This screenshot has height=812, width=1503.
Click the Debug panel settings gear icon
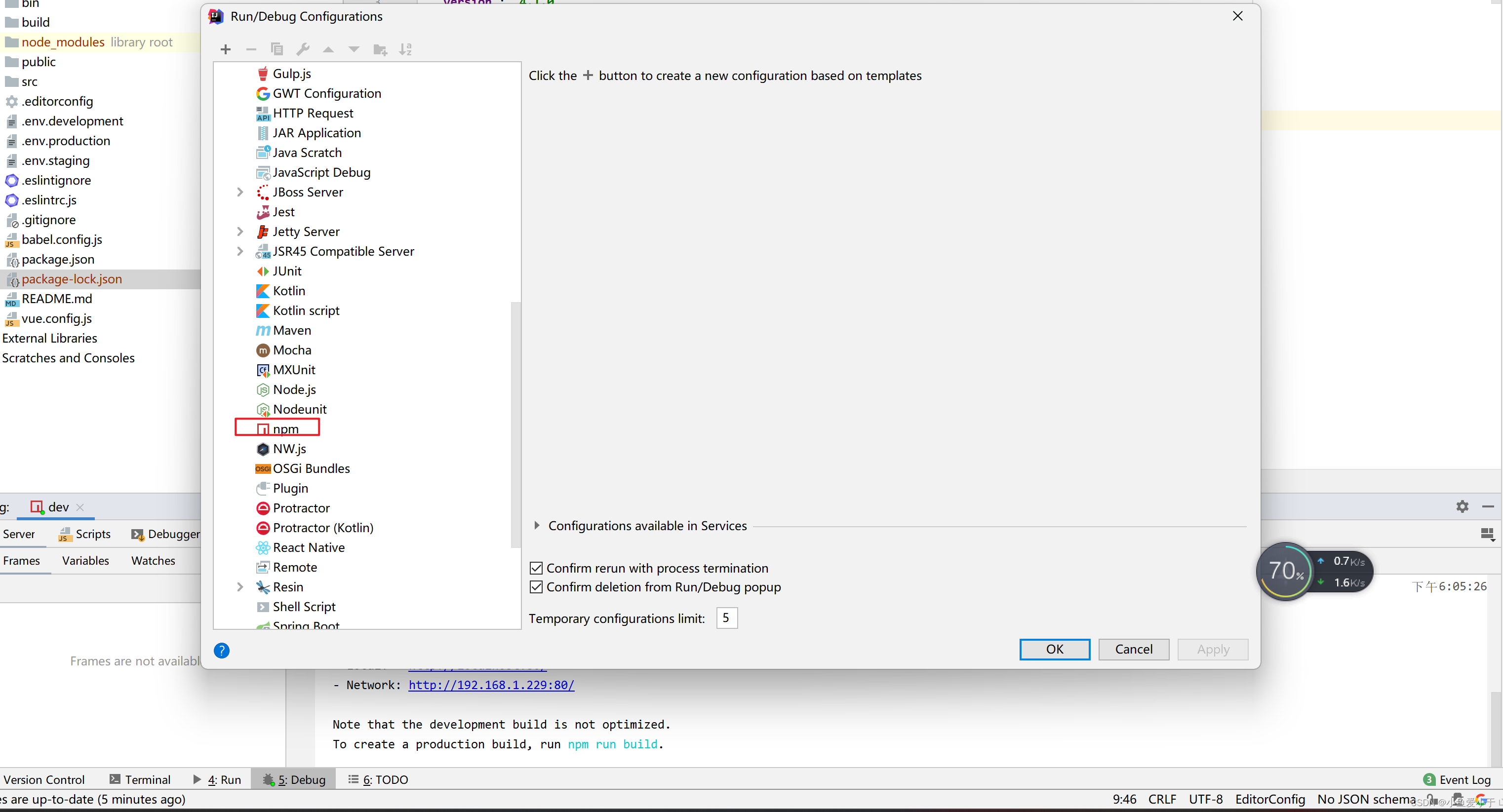click(1462, 506)
